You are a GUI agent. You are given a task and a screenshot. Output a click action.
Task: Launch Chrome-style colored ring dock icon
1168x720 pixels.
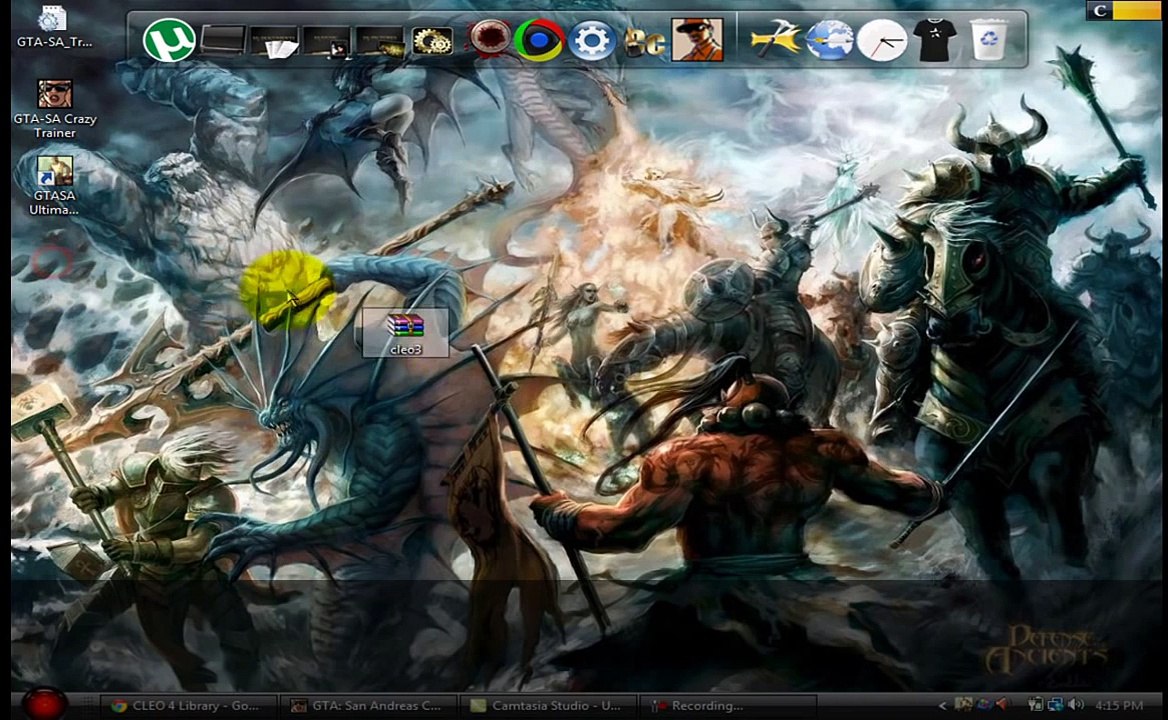(x=539, y=40)
